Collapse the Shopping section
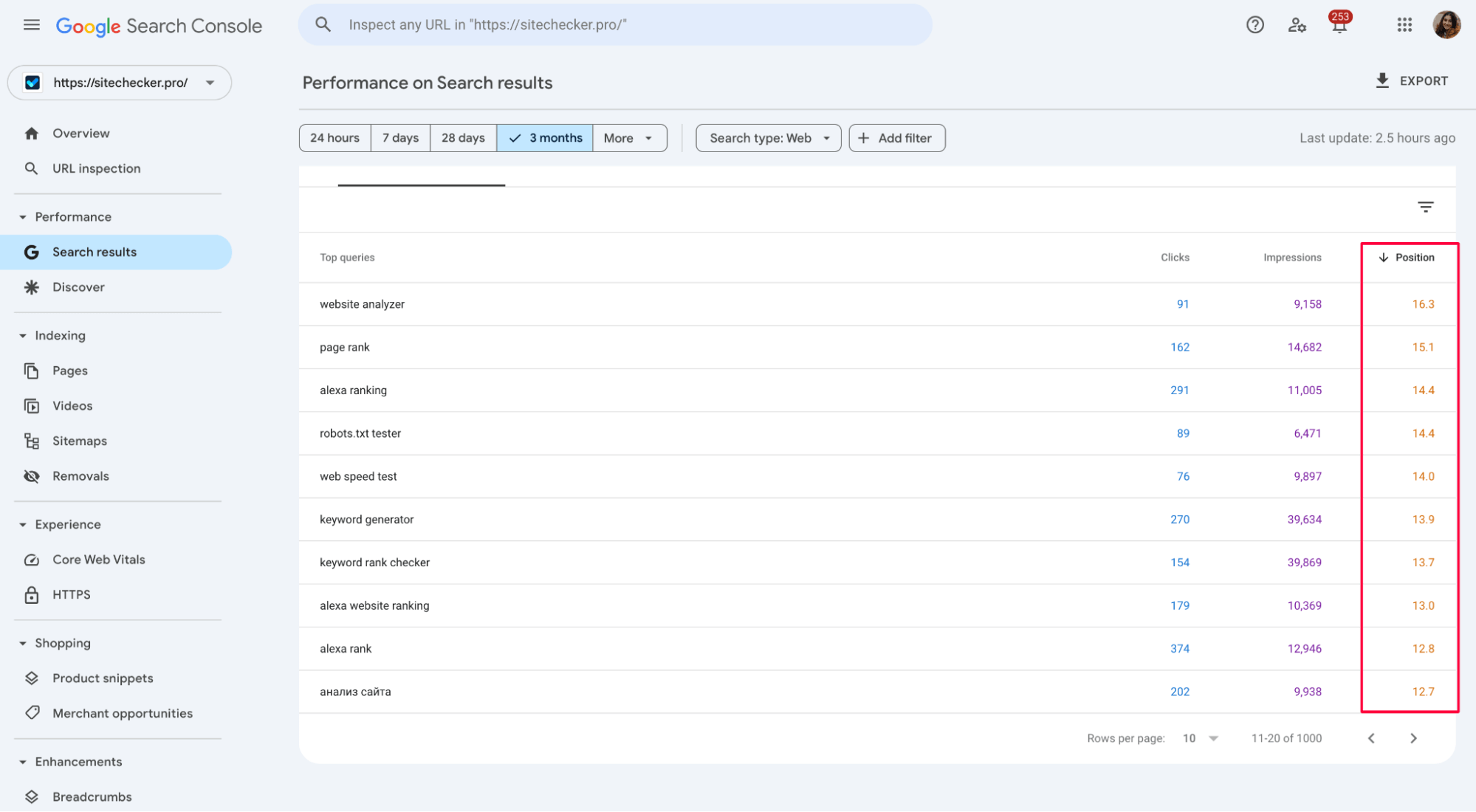 (23, 644)
